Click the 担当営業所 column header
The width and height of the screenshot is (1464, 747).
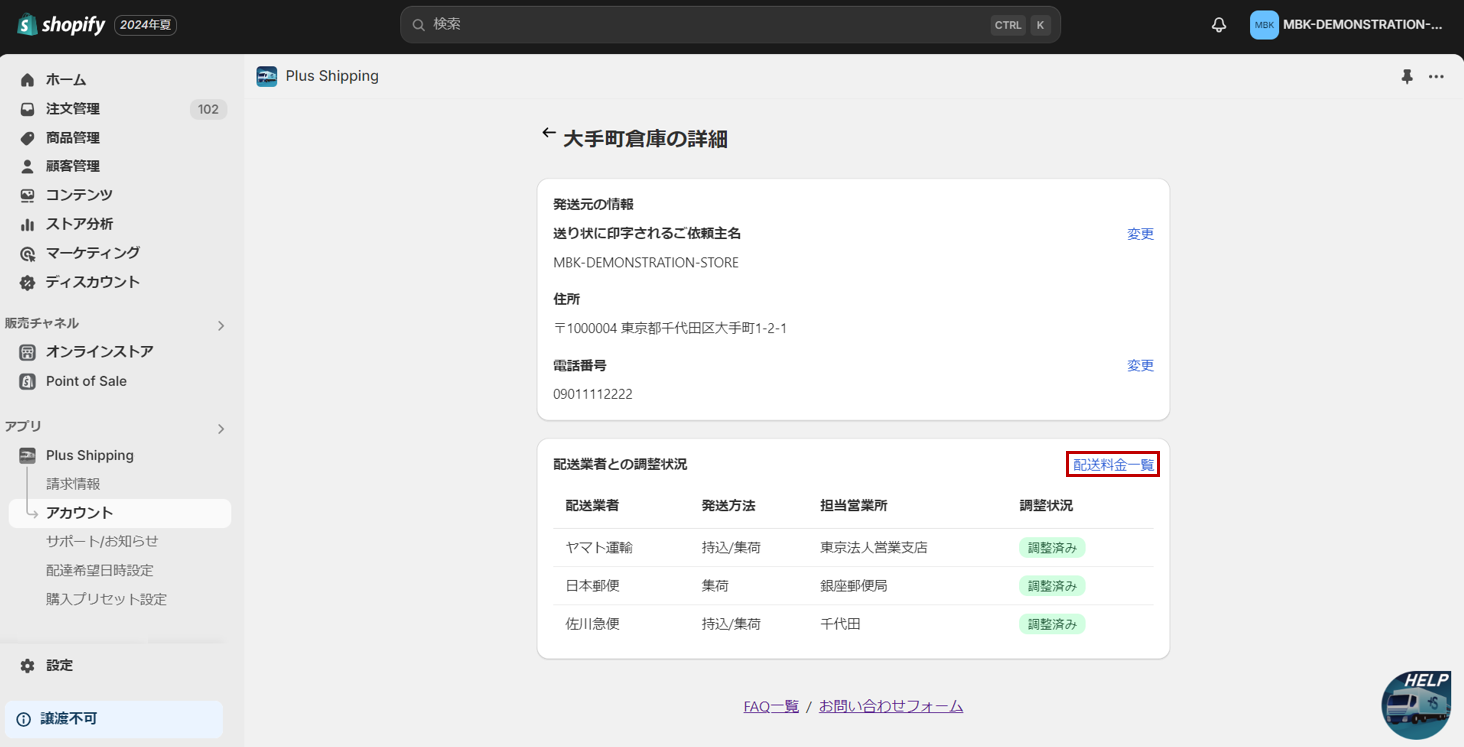click(x=854, y=505)
